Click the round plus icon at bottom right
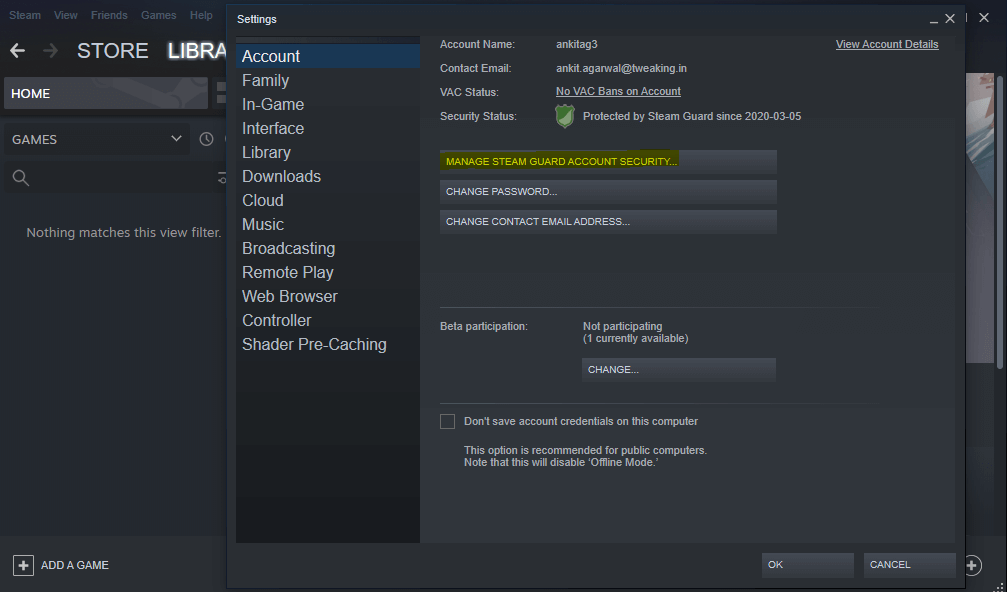Image resolution: width=1007 pixels, height=592 pixels. click(972, 565)
